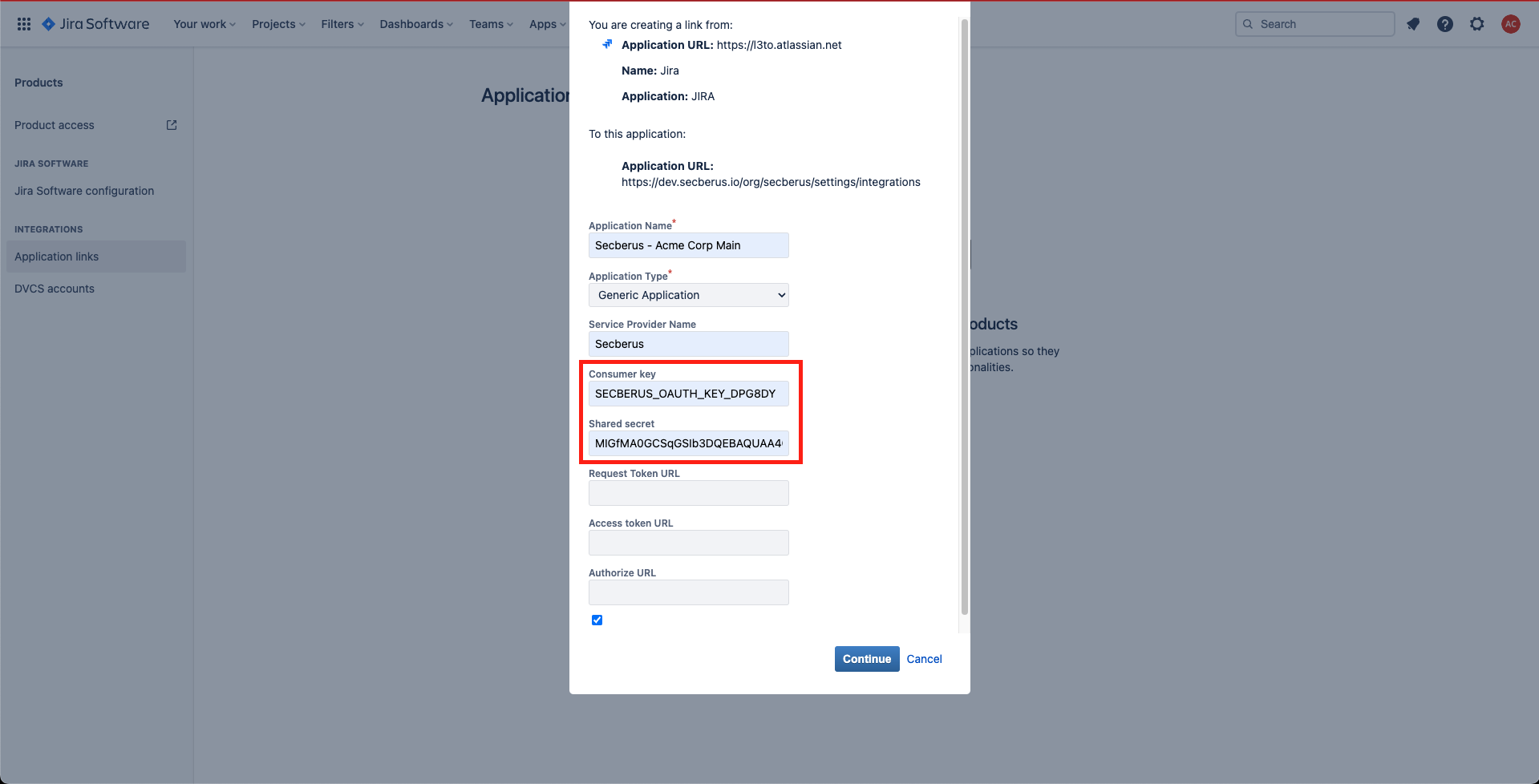Open the settings gear icon
This screenshot has height=784, width=1539.
click(1477, 24)
